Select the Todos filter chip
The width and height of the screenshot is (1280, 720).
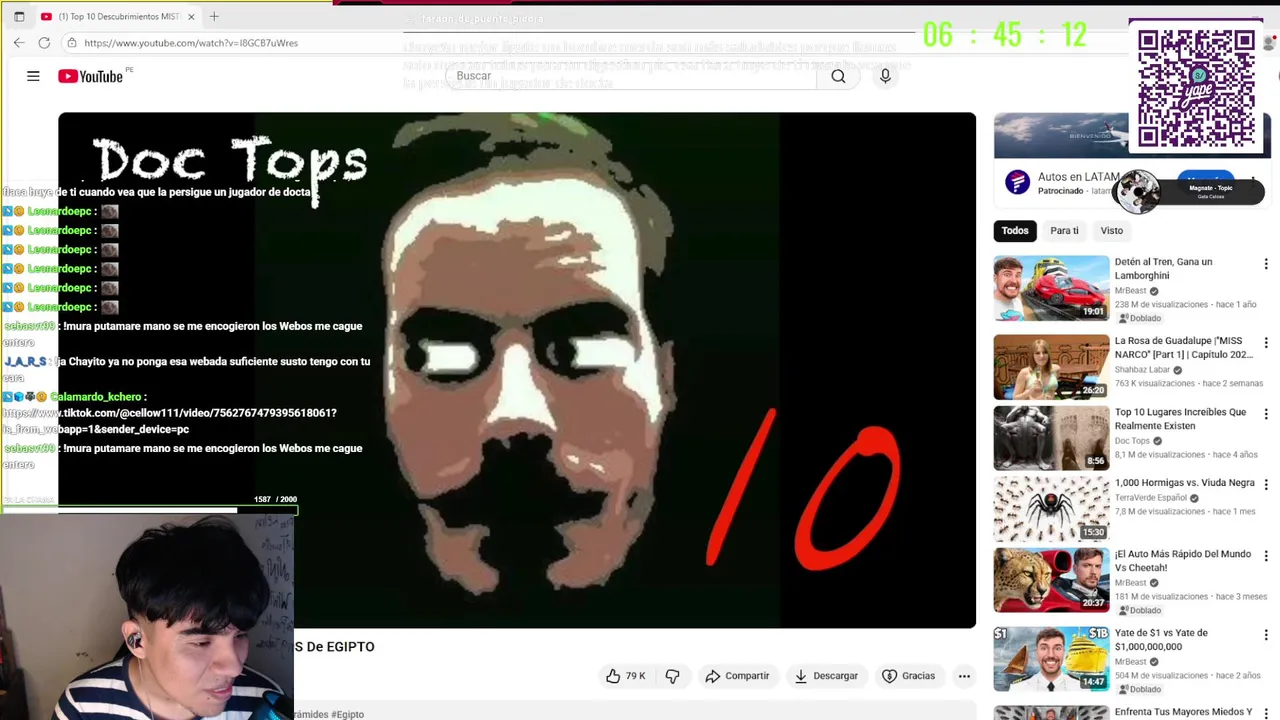point(1015,231)
